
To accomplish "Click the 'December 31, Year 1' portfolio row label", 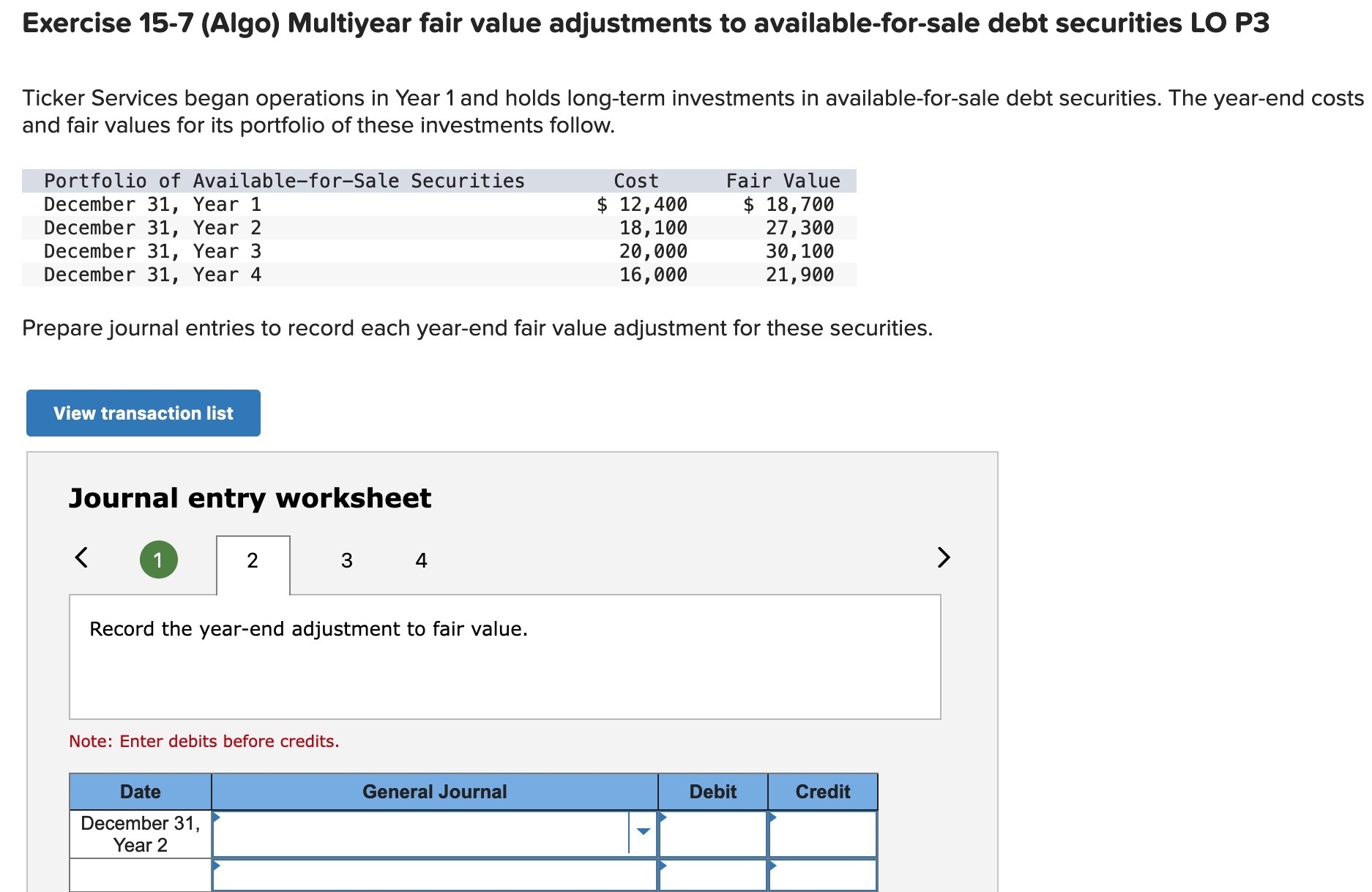I will [x=152, y=204].
